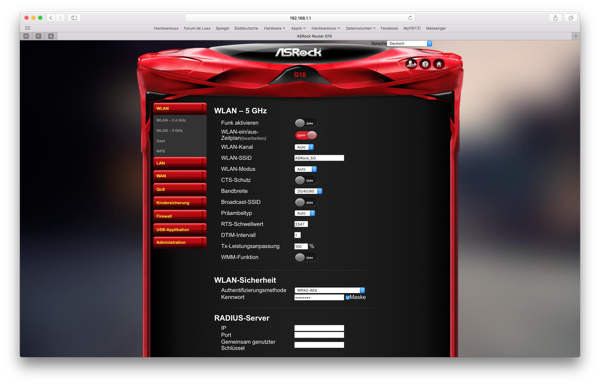Open the Facebook bookmark
600x385 pixels.
[389, 28]
